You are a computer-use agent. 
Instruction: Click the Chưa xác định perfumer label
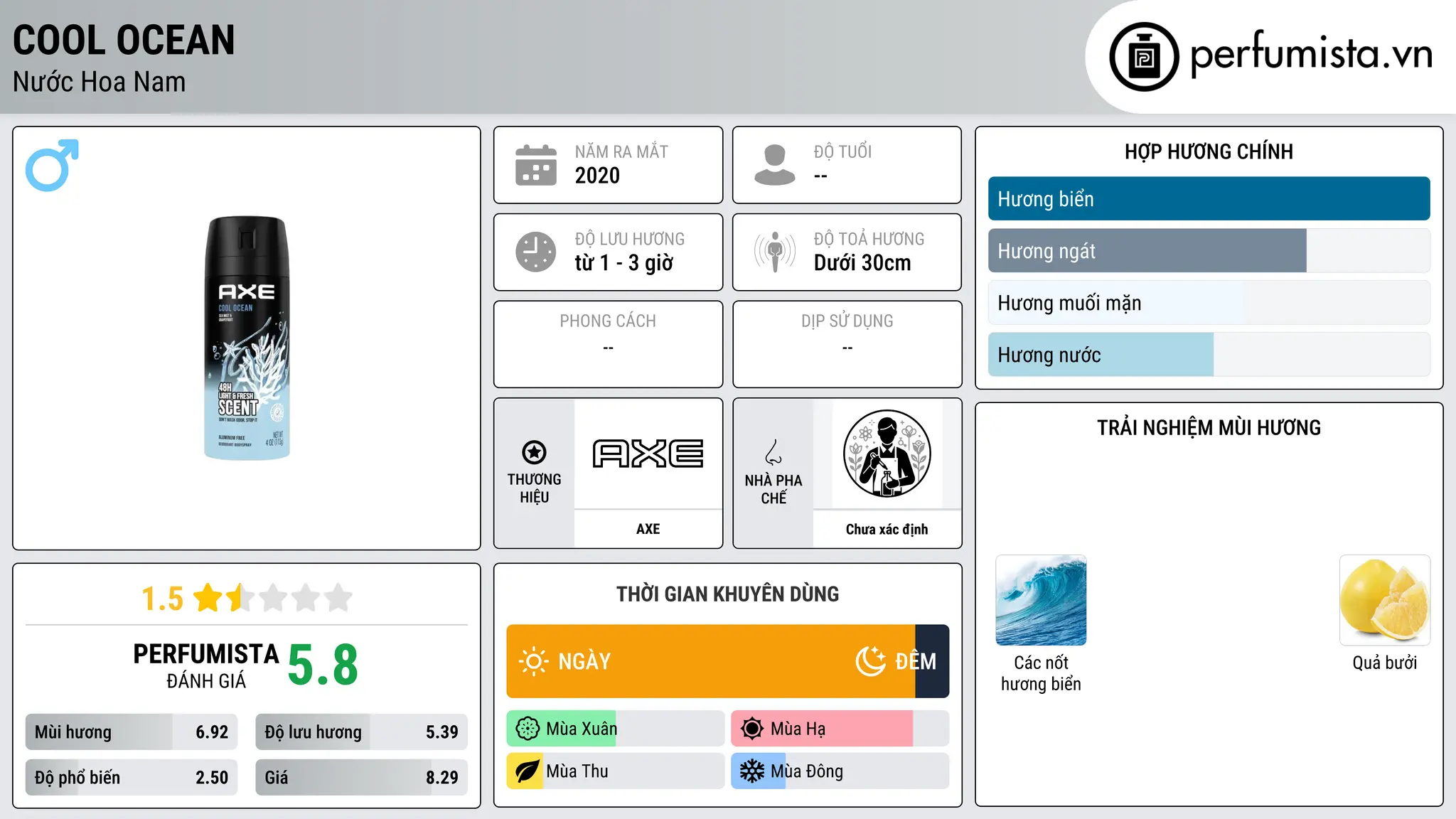[887, 529]
